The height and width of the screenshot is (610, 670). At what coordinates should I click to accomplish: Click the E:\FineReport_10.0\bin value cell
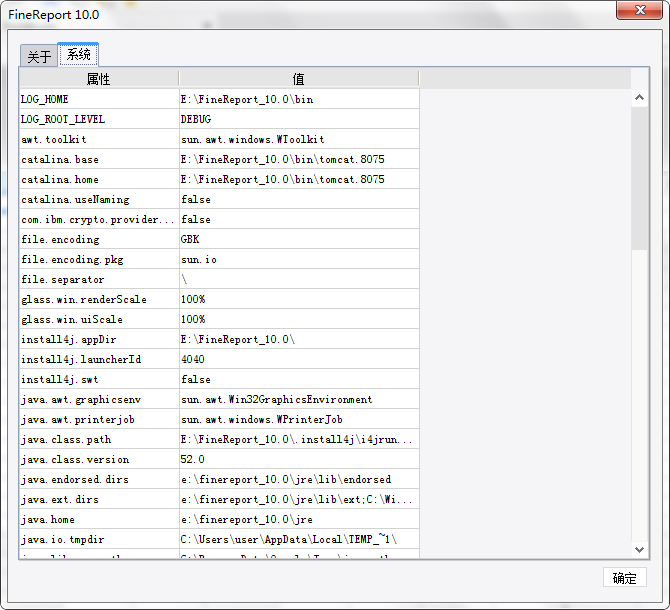pyautogui.click(x=299, y=99)
